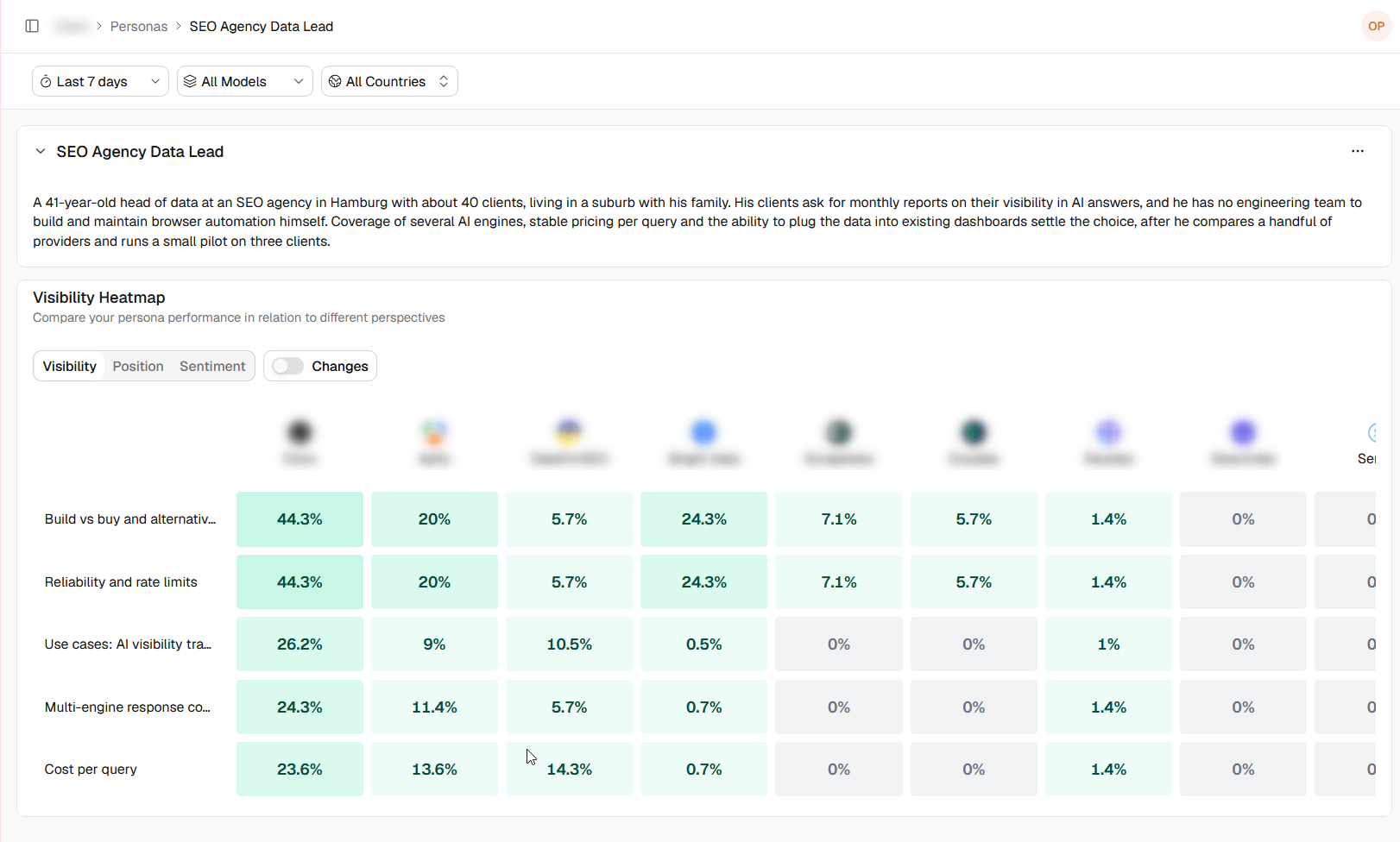Click the 1% heatmap cell

click(1108, 644)
